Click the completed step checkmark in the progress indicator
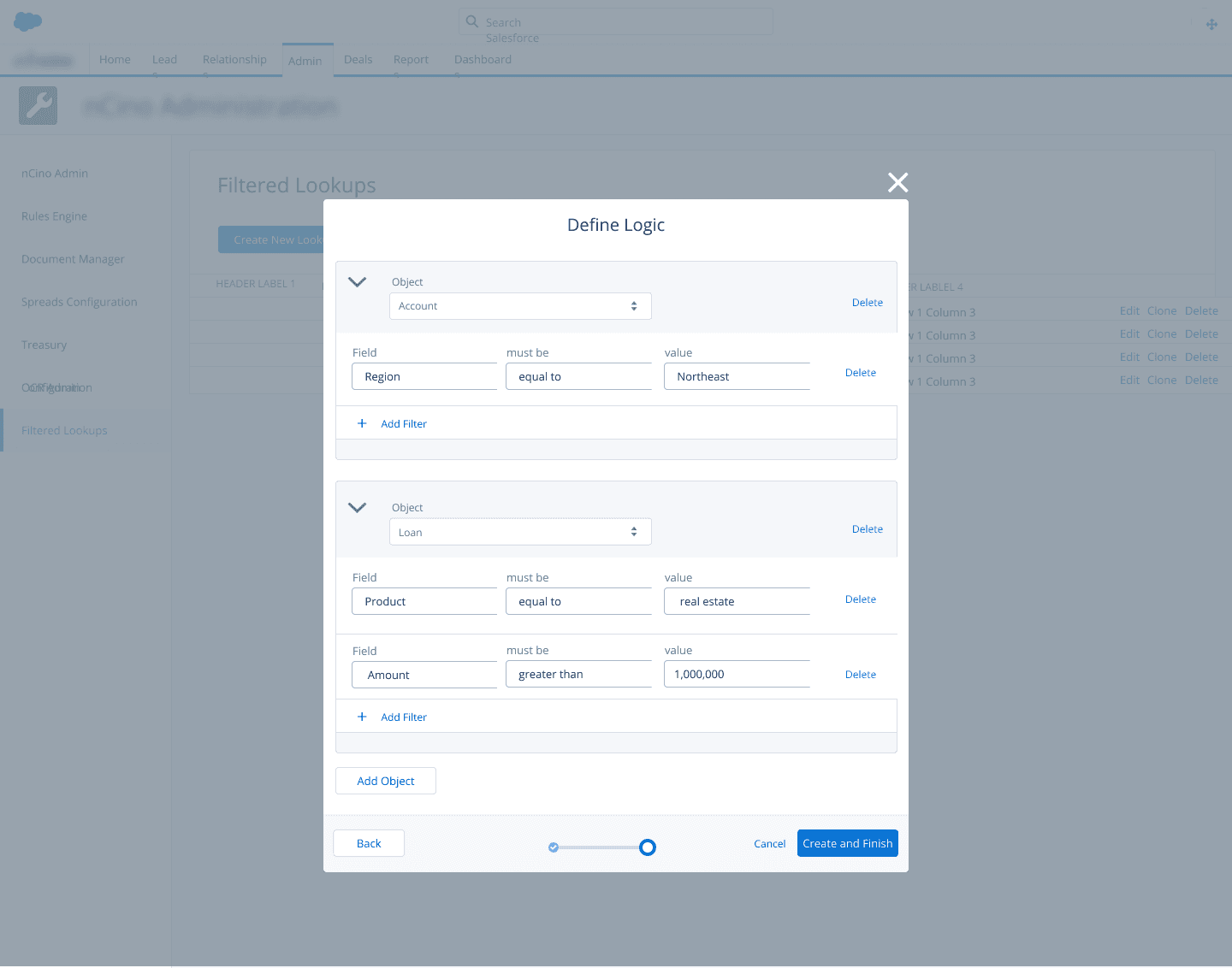The height and width of the screenshot is (968, 1232). tap(554, 847)
